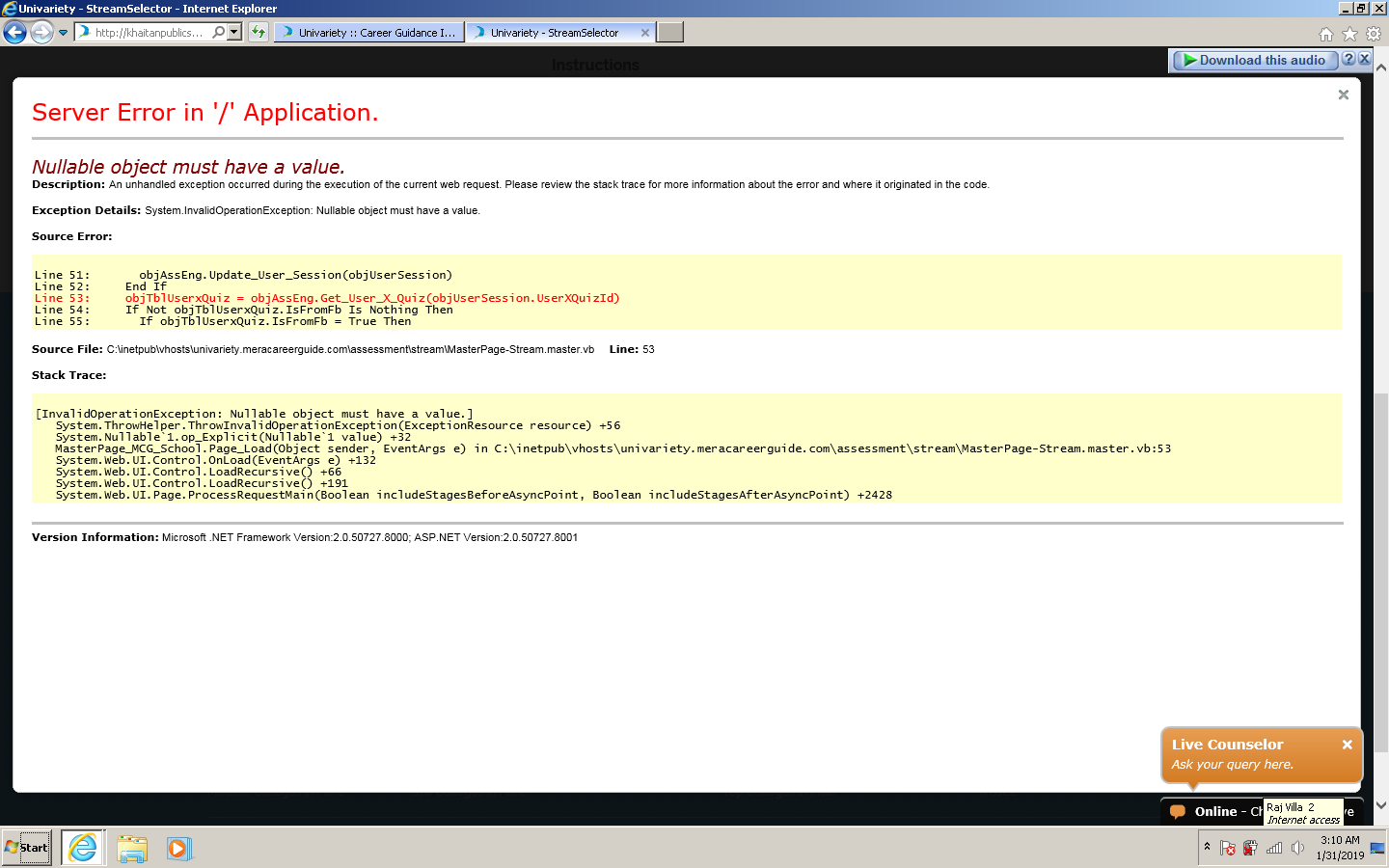Screen dimensions: 1389x868
Task: Click page scrollbar down arrow
Action: pyautogui.click(x=1381, y=805)
